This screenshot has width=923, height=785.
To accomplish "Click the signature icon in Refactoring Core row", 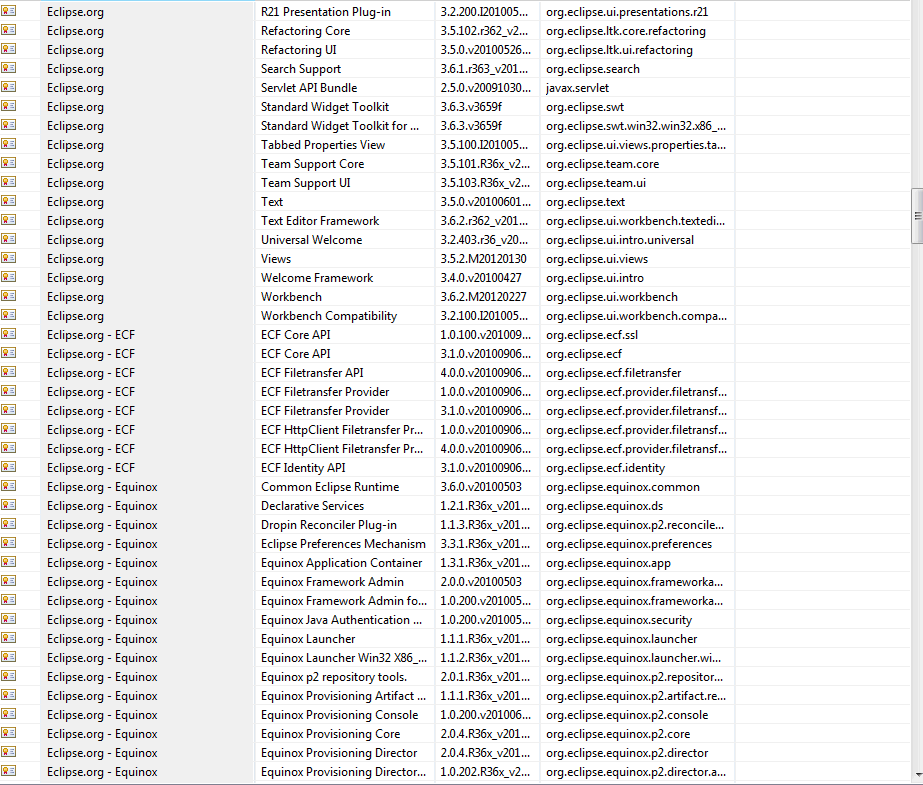I will (x=8, y=29).
